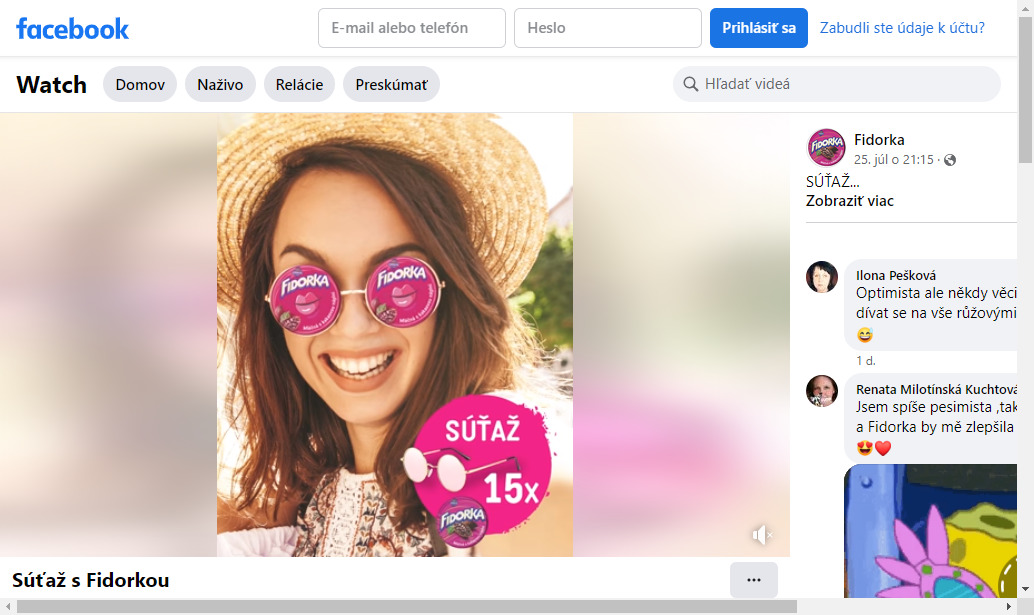Viewport: 1034px width, 615px height.
Task: Click the E-mail alebo telefón field
Action: click(412, 28)
